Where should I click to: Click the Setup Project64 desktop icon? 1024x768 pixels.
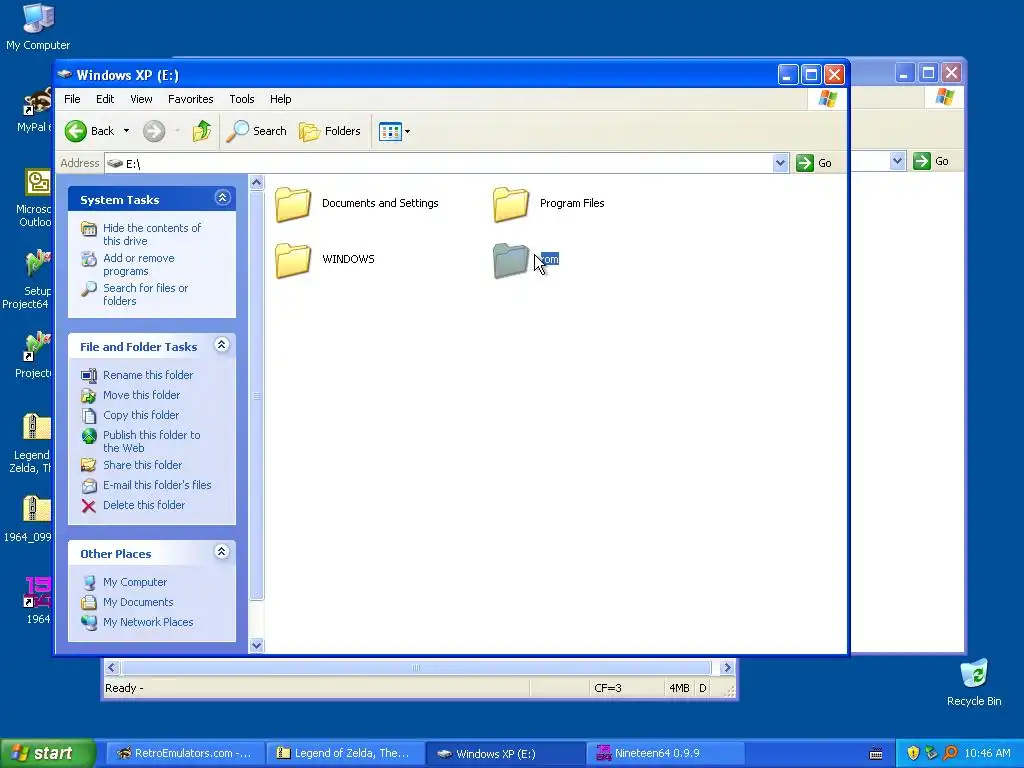point(29,280)
